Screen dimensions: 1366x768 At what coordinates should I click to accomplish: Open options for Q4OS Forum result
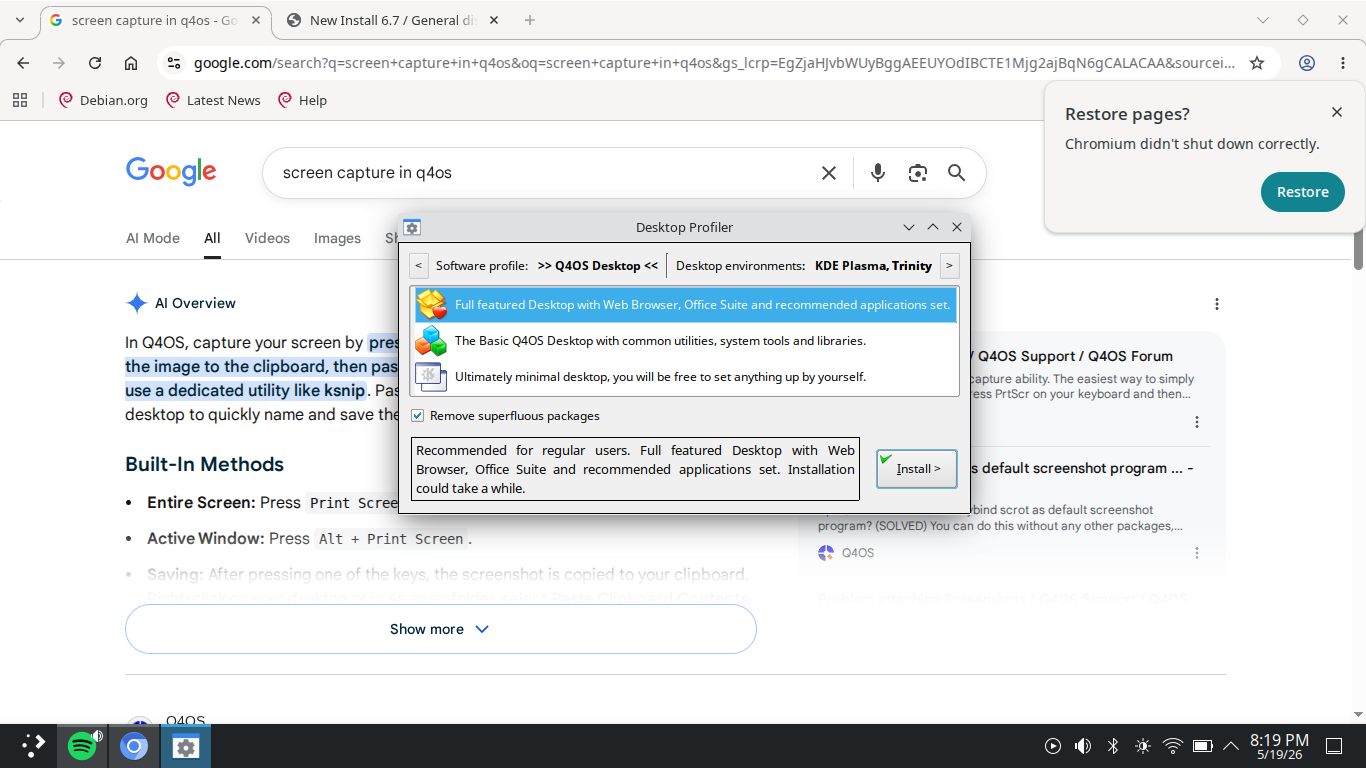(x=1197, y=422)
